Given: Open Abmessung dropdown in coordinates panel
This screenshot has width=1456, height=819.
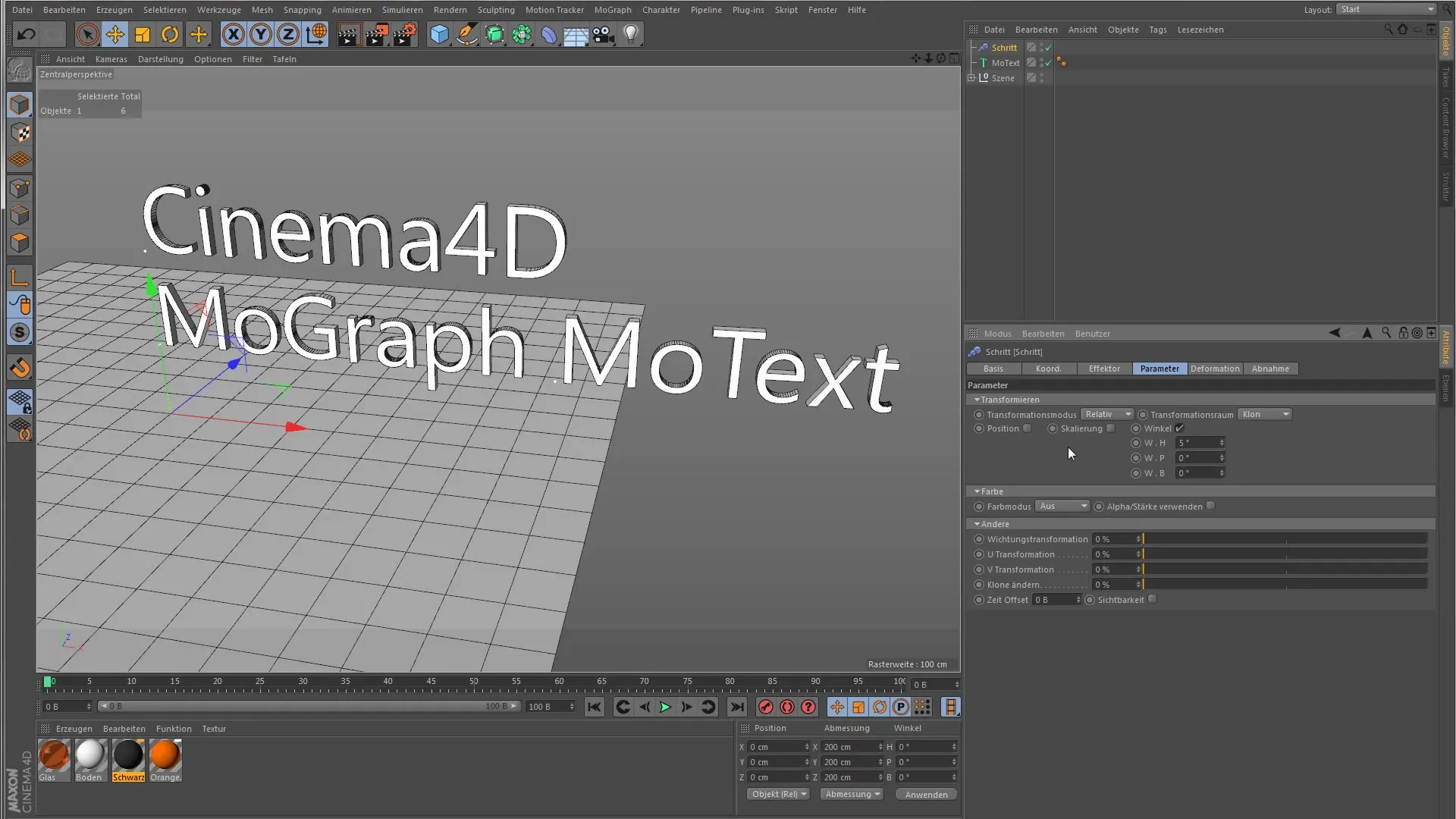Looking at the screenshot, I should click(852, 794).
